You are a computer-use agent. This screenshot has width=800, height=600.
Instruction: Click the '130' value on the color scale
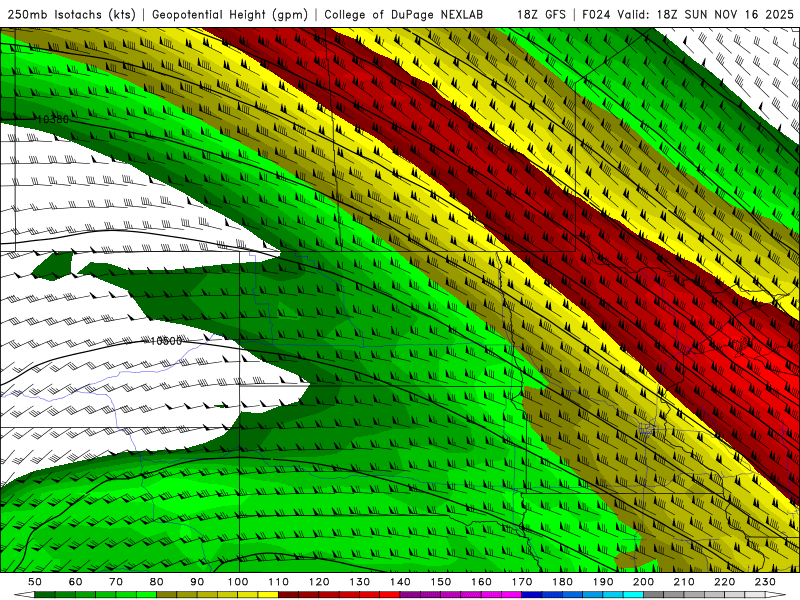point(360,582)
